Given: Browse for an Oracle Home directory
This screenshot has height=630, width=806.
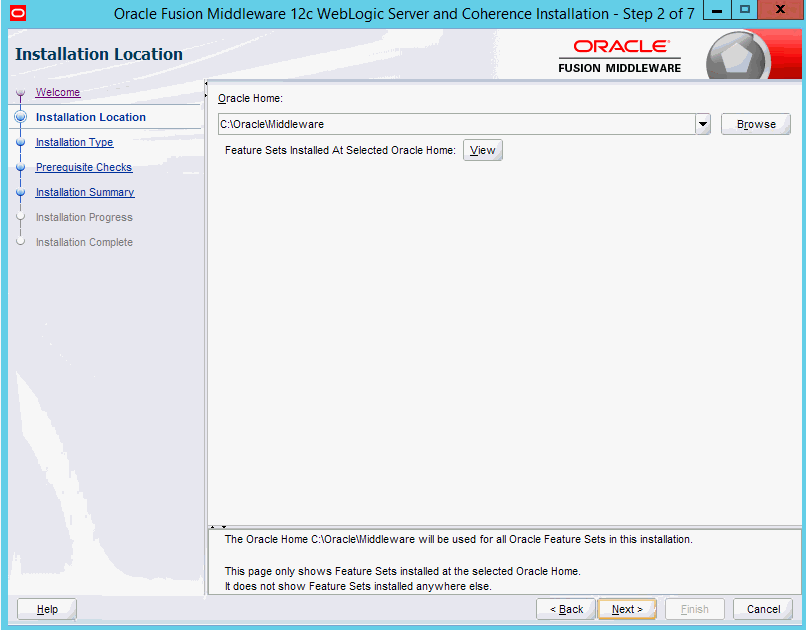Looking at the screenshot, I should click(x=756, y=124).
